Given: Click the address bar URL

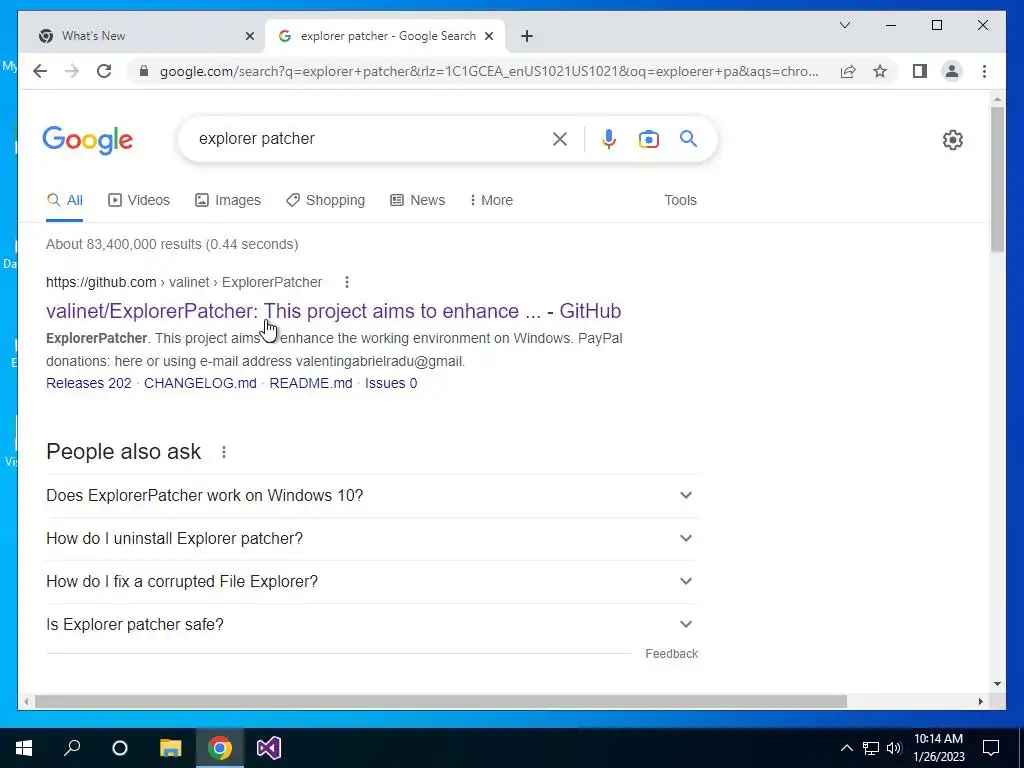Looking at the screenshot, I should pos(488,71).
